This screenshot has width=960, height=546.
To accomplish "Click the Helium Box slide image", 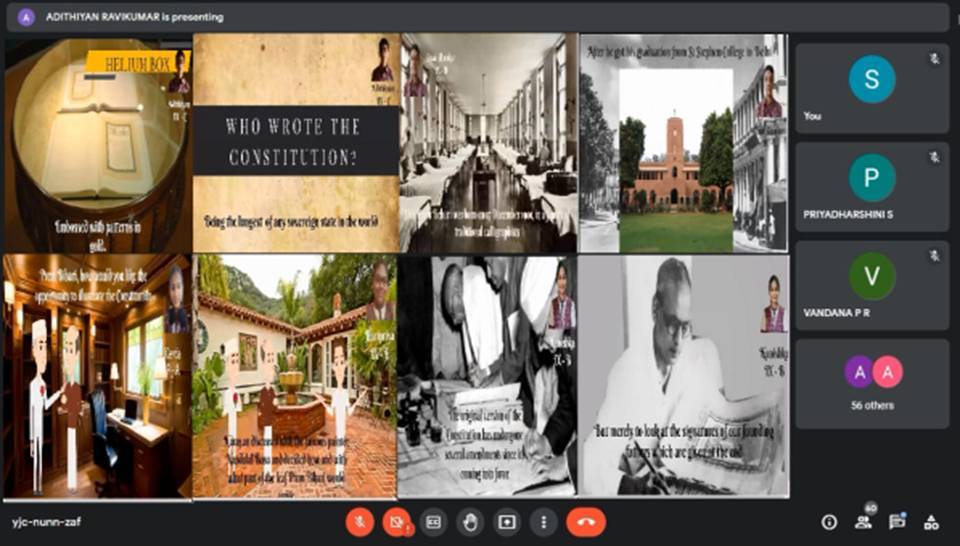I will [x=97, y=143].
